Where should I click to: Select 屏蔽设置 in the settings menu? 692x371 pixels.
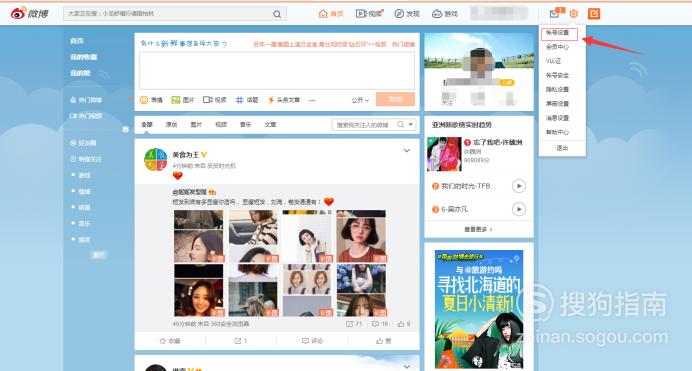(557, 104)
